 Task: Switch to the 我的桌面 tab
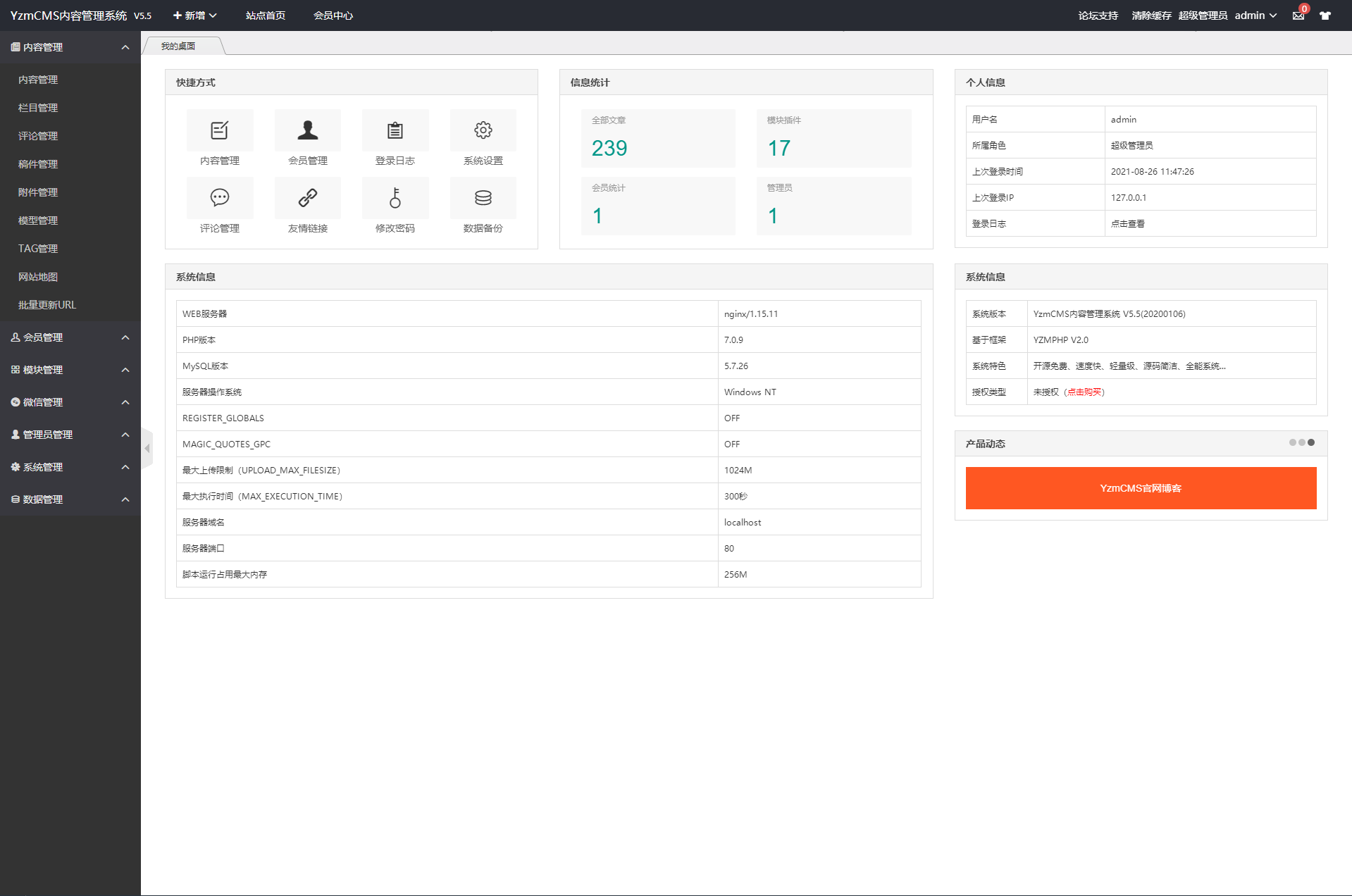coord(178,46)
